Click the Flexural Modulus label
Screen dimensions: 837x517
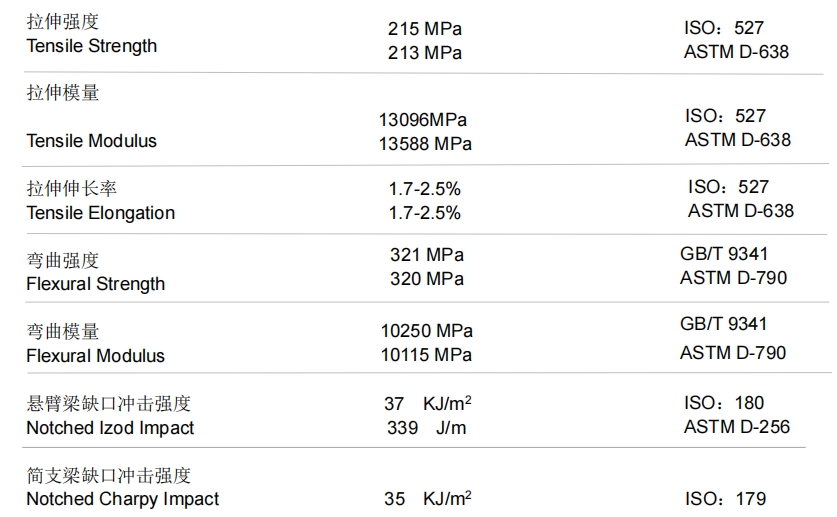[x=95, y=356]
